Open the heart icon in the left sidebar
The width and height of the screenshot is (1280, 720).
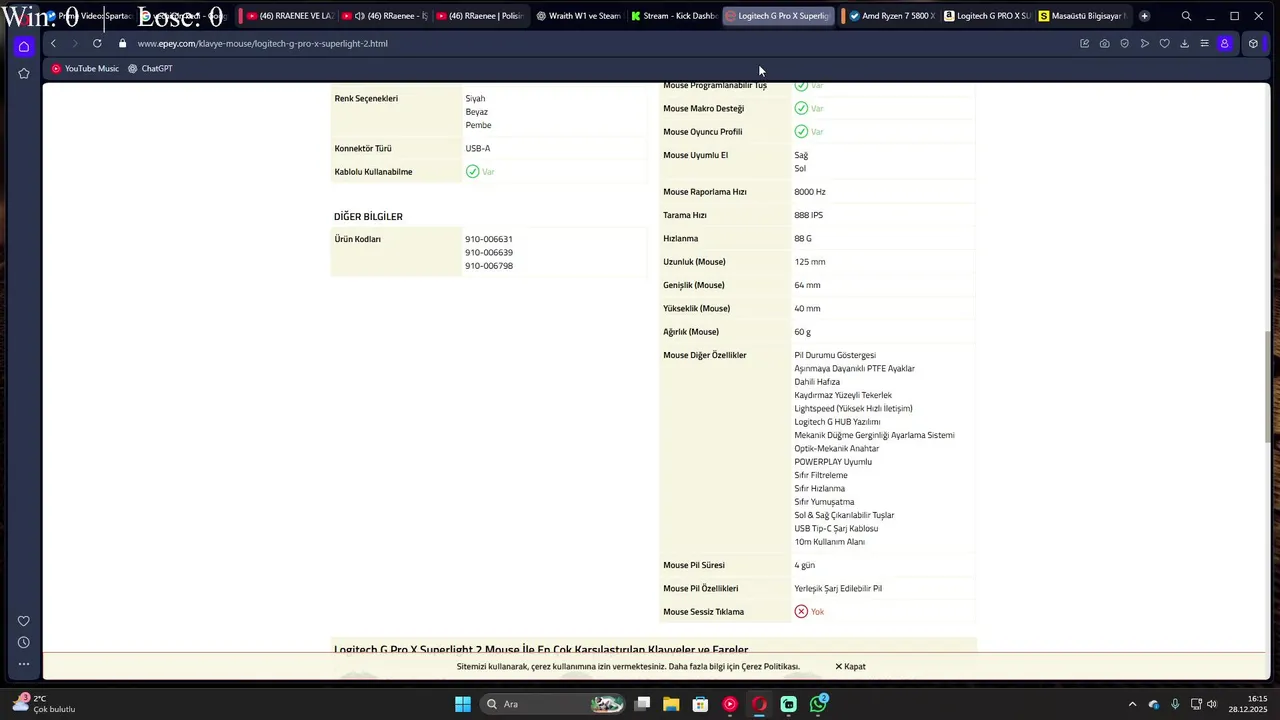click(24, 621)
